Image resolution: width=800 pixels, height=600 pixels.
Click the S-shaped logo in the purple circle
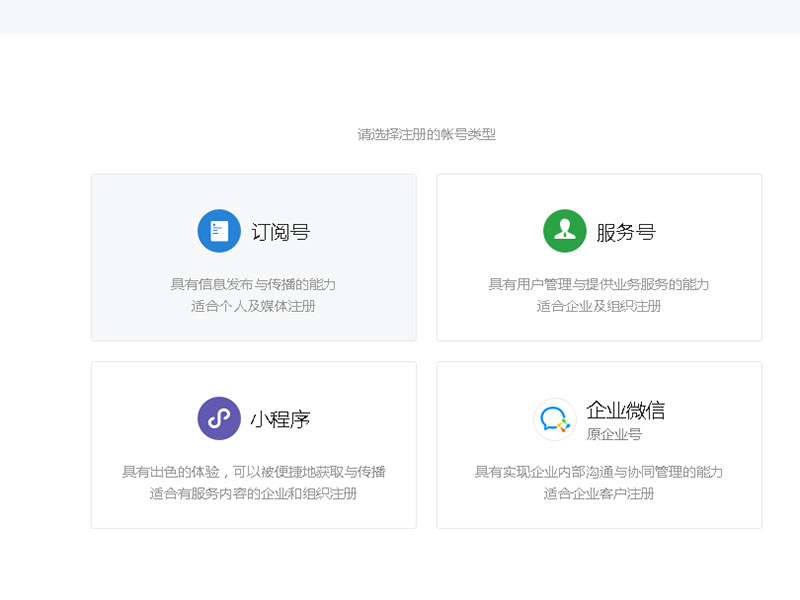click(x=219, y=418)
